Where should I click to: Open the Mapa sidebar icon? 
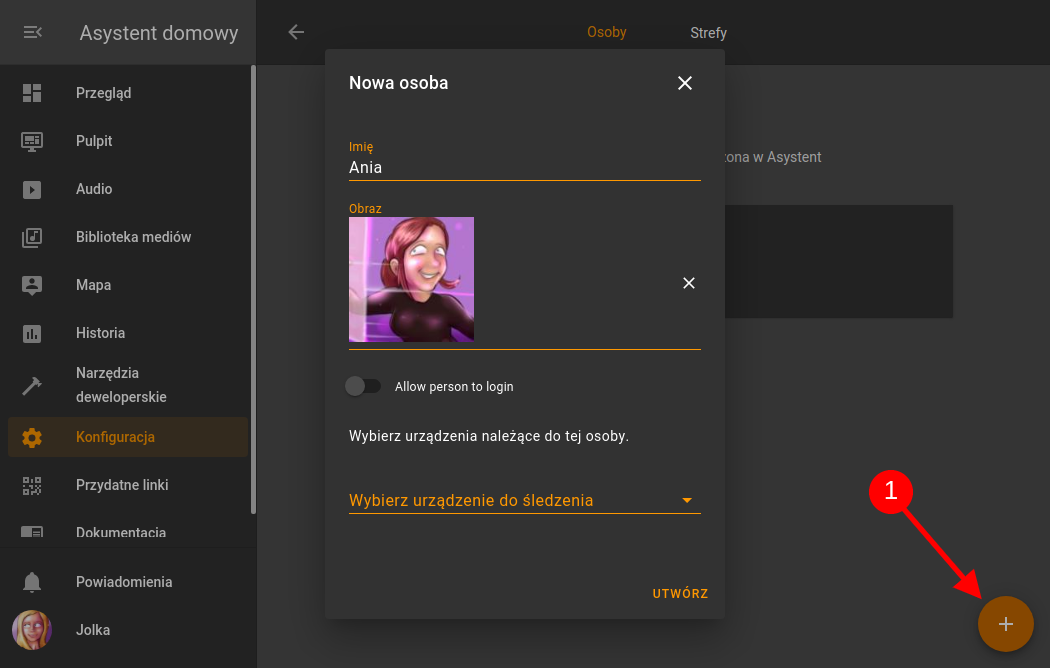coord(32,285)
